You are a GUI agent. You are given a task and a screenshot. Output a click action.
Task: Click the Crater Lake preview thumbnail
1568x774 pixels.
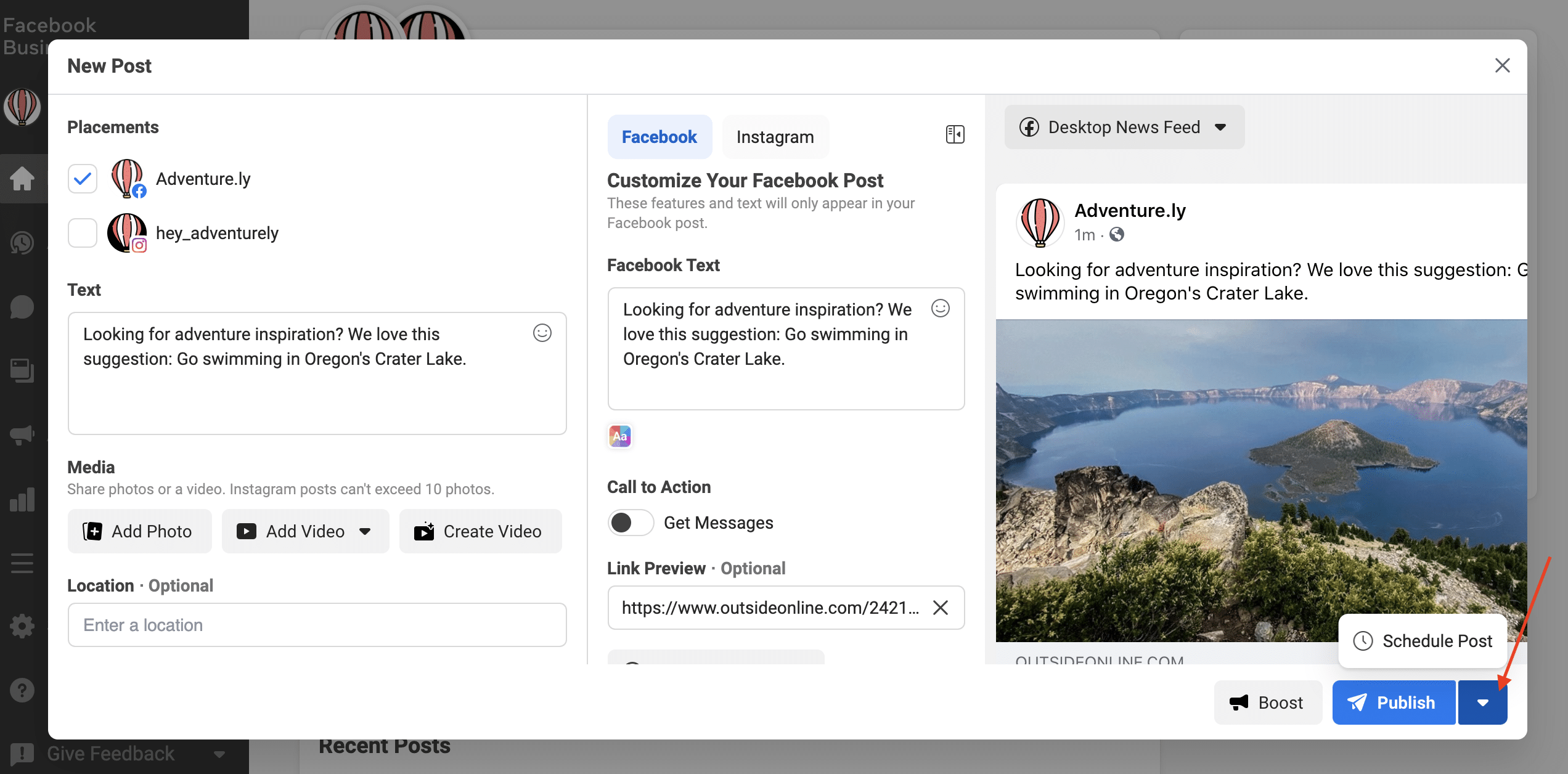point(1261,480)
